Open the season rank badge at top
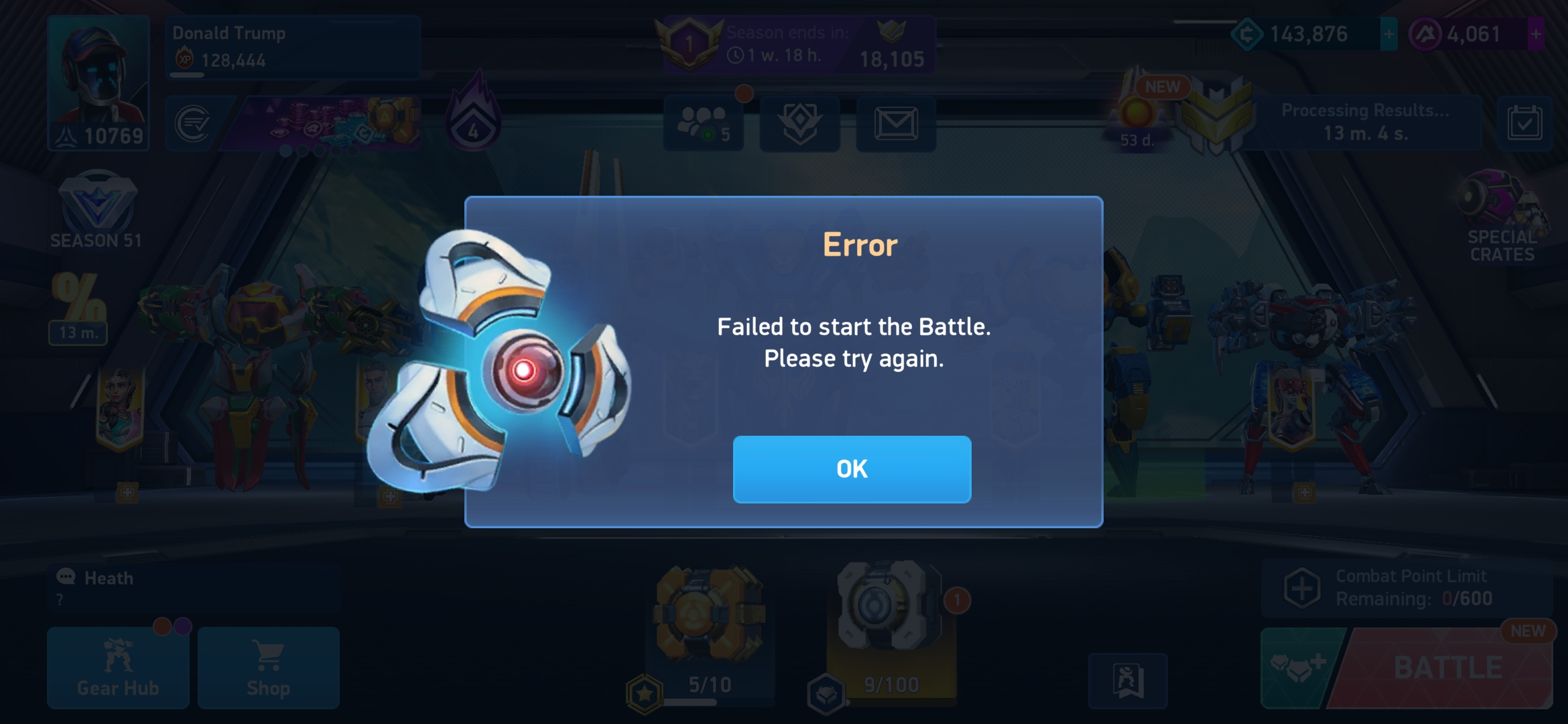The width and height of the screenshot is (1568, 724). 689,44
